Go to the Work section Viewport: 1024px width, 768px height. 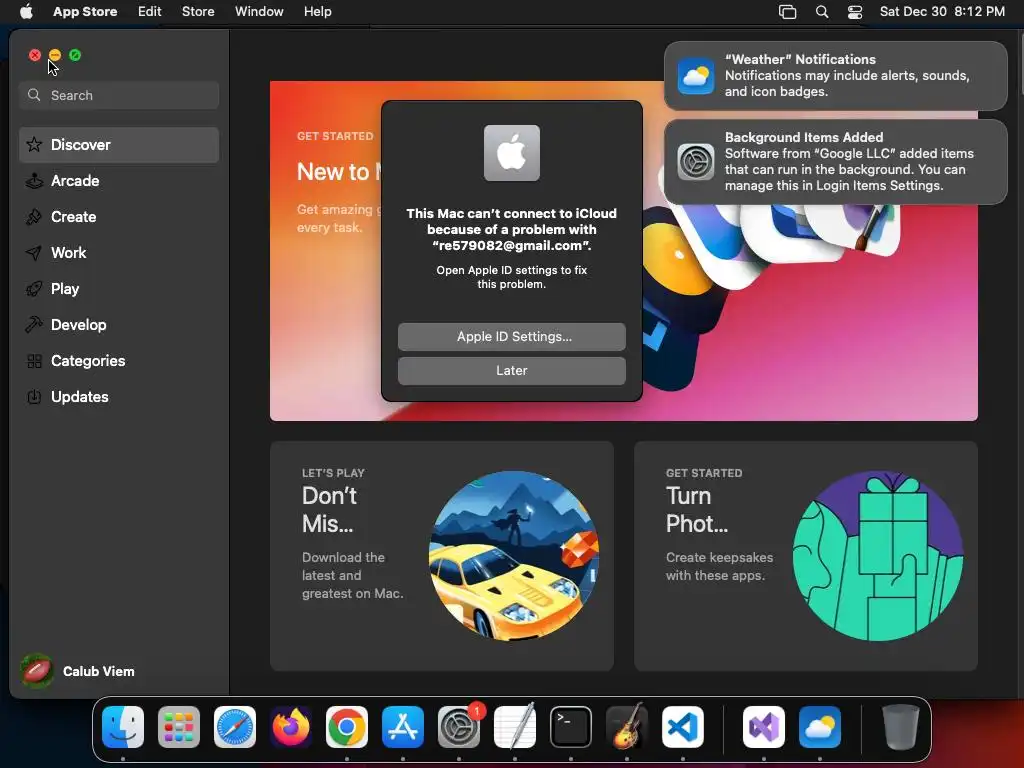[119, 253]
